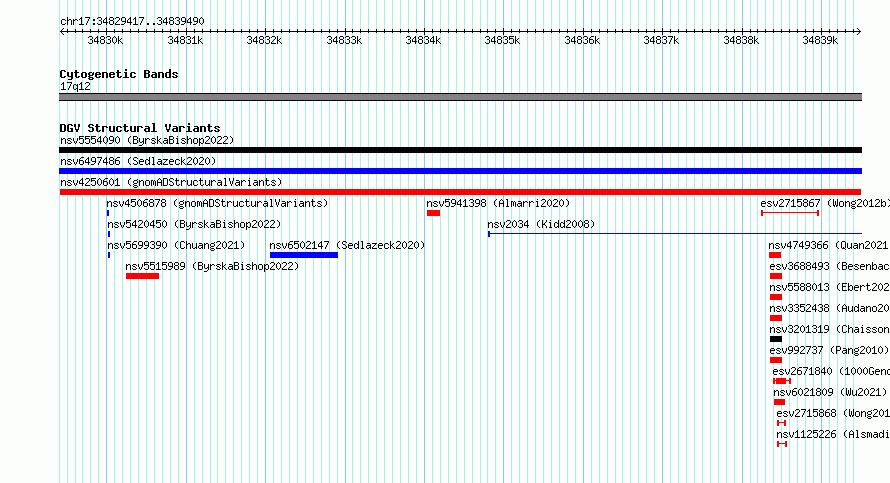The width and height of the screenshot is (890, 483).
Task: Select the nsv5588013 red variant block
Action: pyautogui.click(x=776, y=297)
